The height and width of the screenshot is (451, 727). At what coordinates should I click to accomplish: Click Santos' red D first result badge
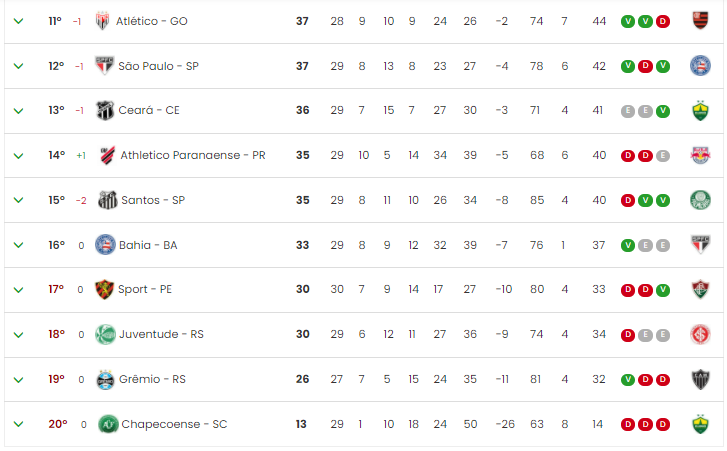[628, 200]
